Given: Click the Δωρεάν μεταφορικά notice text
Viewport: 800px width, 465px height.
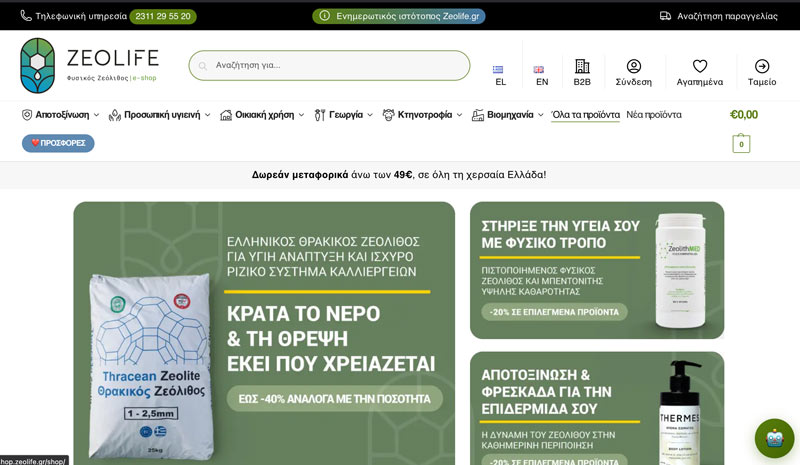Looking at the screenshot, I should (x=399, y=175).
